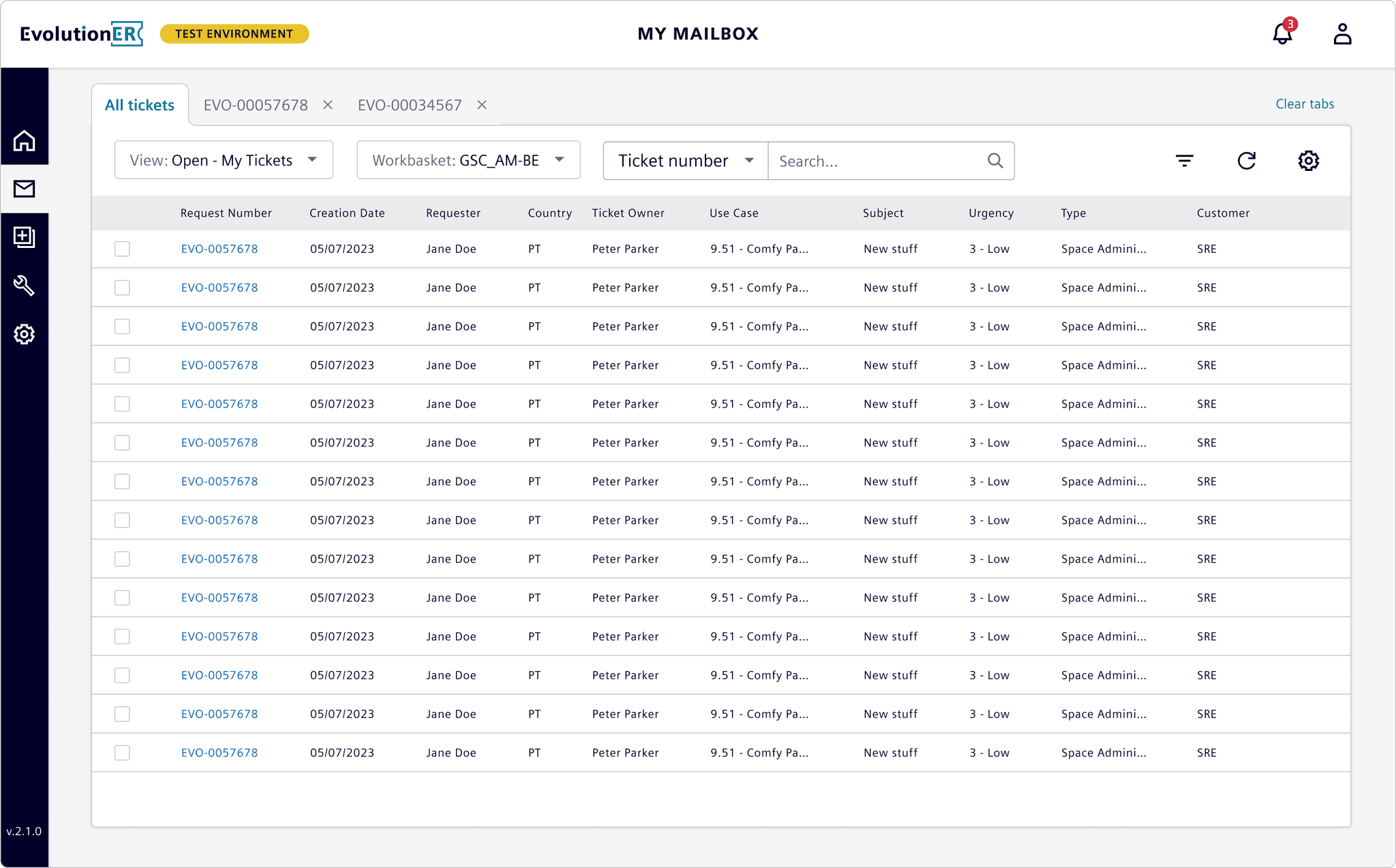Switch to the EVO-00057678 tab

tap(256, 105)
